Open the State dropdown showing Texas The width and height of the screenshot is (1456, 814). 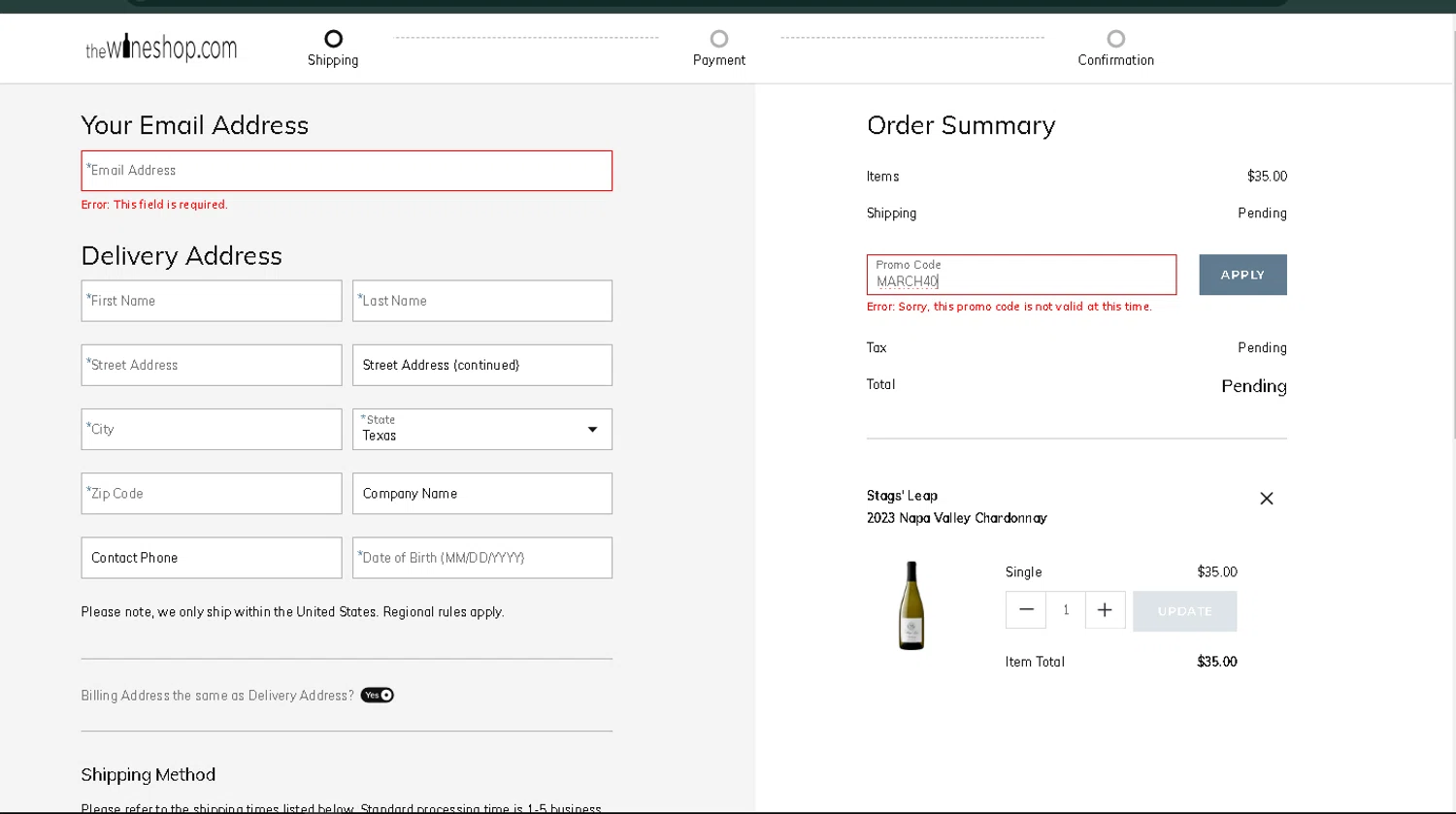coord(482,429)
